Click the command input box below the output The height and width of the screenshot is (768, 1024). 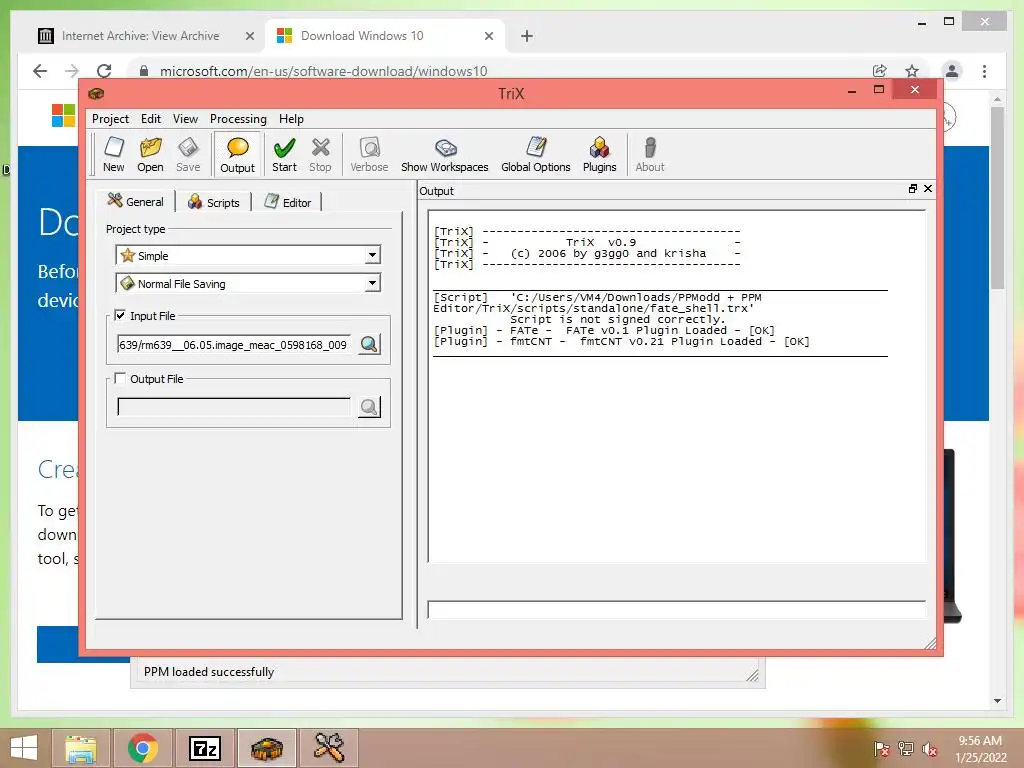coord(677,609)
